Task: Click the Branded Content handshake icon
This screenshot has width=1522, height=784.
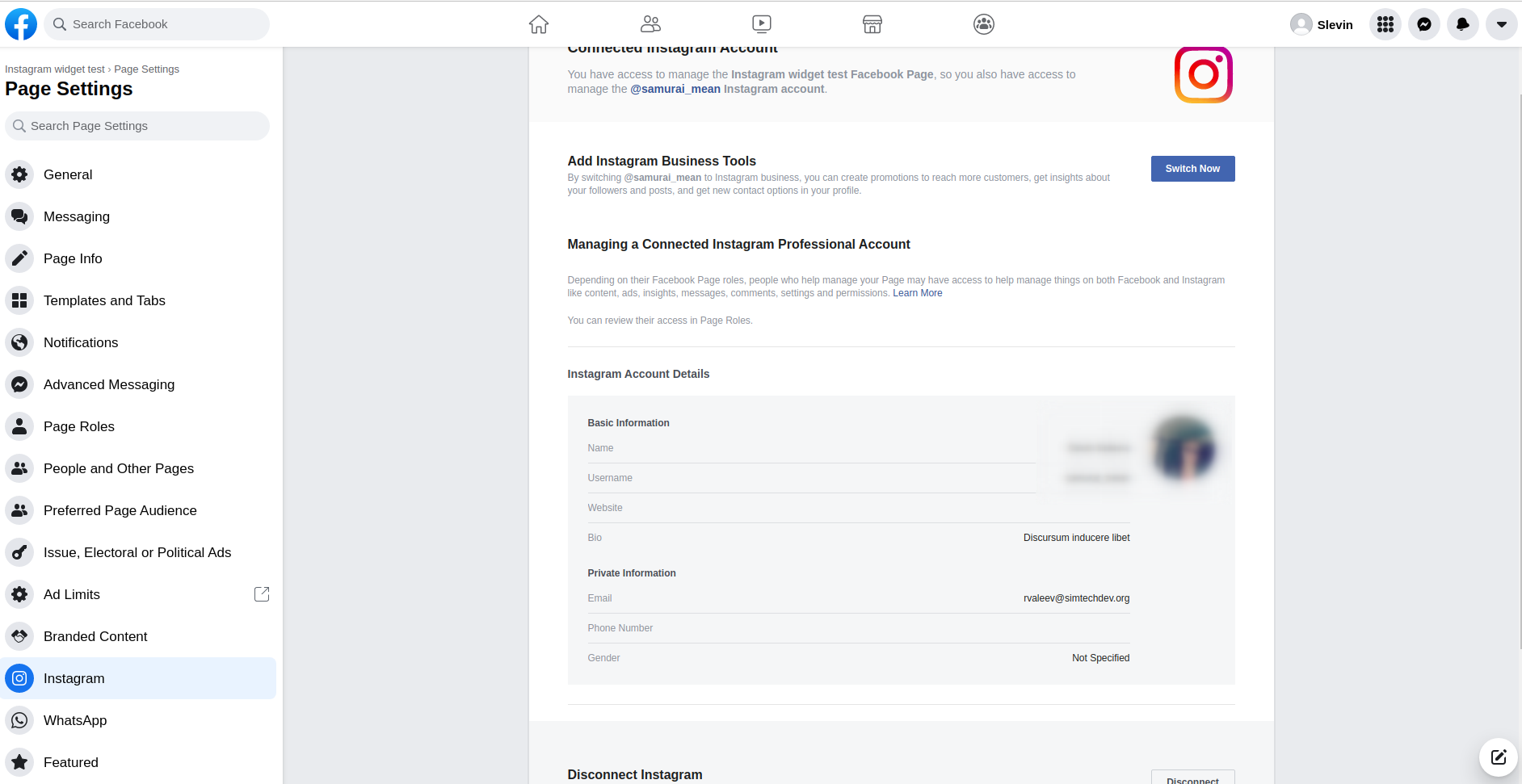Action: (x=19, y=636)
